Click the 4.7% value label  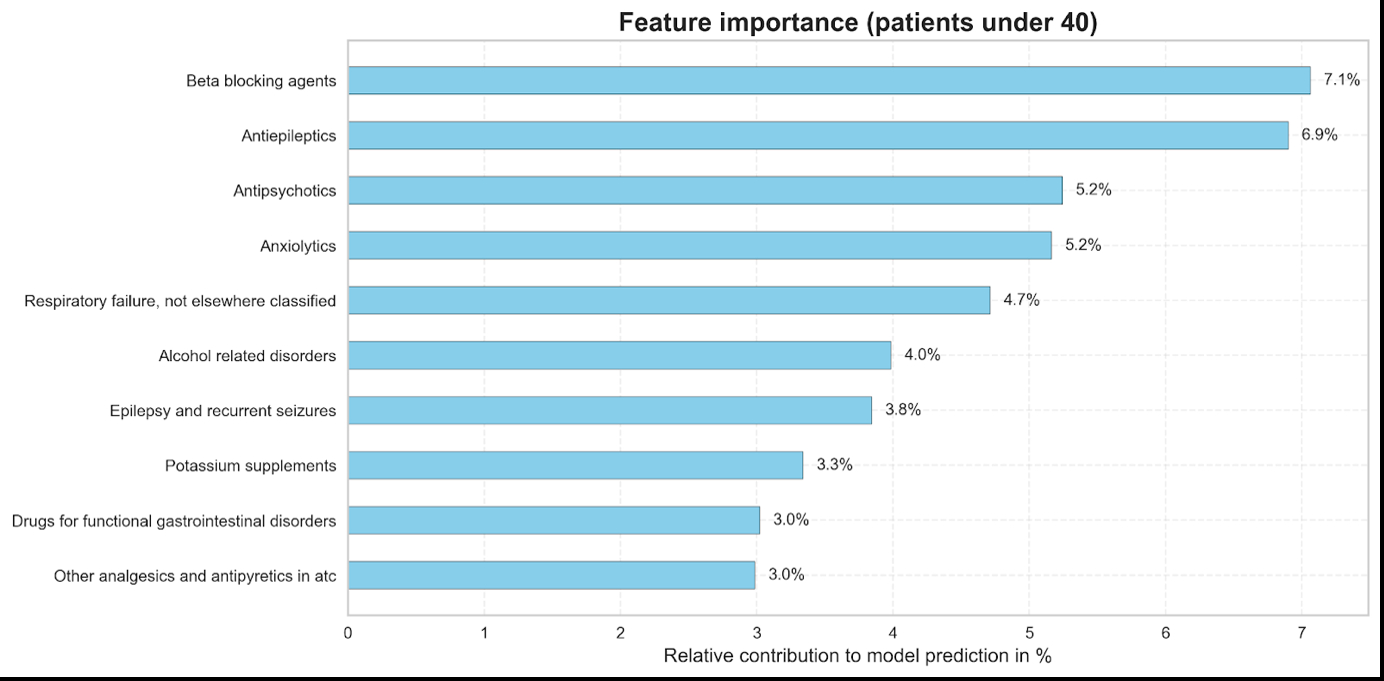click(x=1021, y=300)
